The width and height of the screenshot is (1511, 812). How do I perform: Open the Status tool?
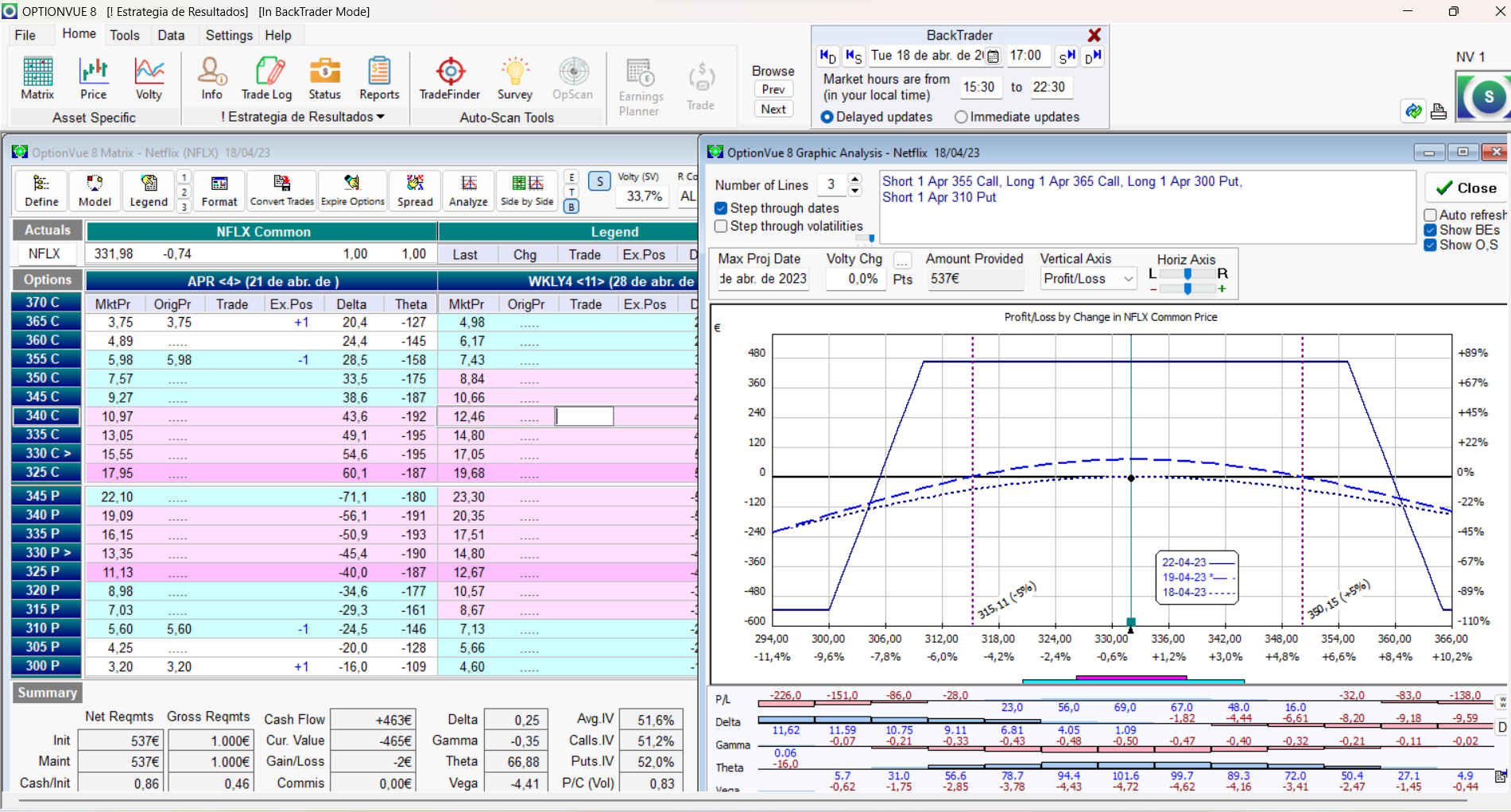click(324, 79)
